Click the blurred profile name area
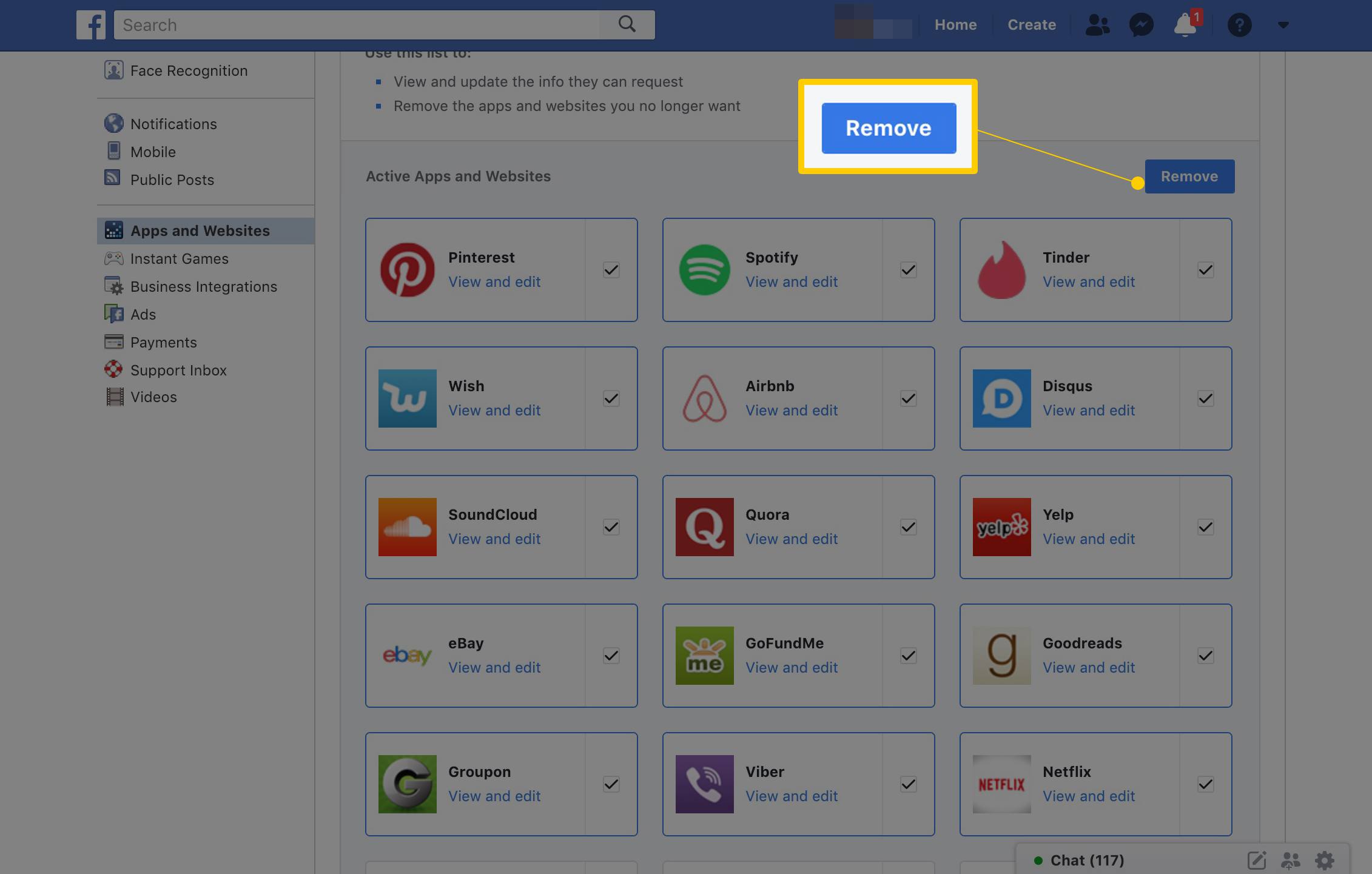The width and height of the screenshot is (1372, 874). click(x=873, y=22)
